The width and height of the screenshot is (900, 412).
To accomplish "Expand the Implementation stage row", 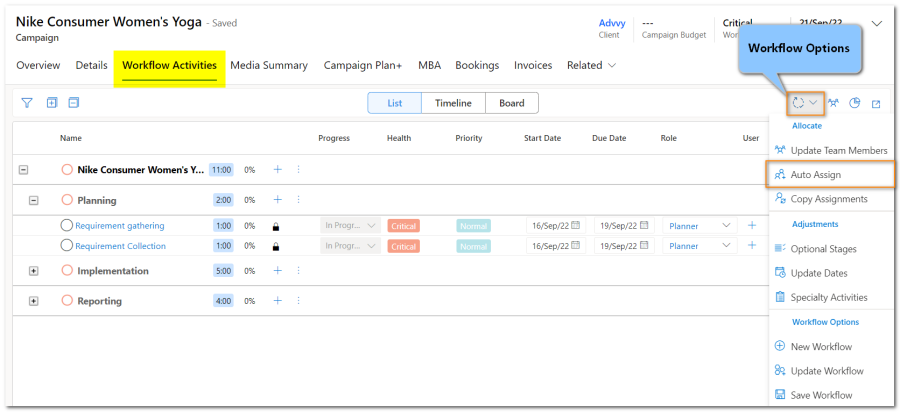I will pyautogui.click(x=33, y=271).
